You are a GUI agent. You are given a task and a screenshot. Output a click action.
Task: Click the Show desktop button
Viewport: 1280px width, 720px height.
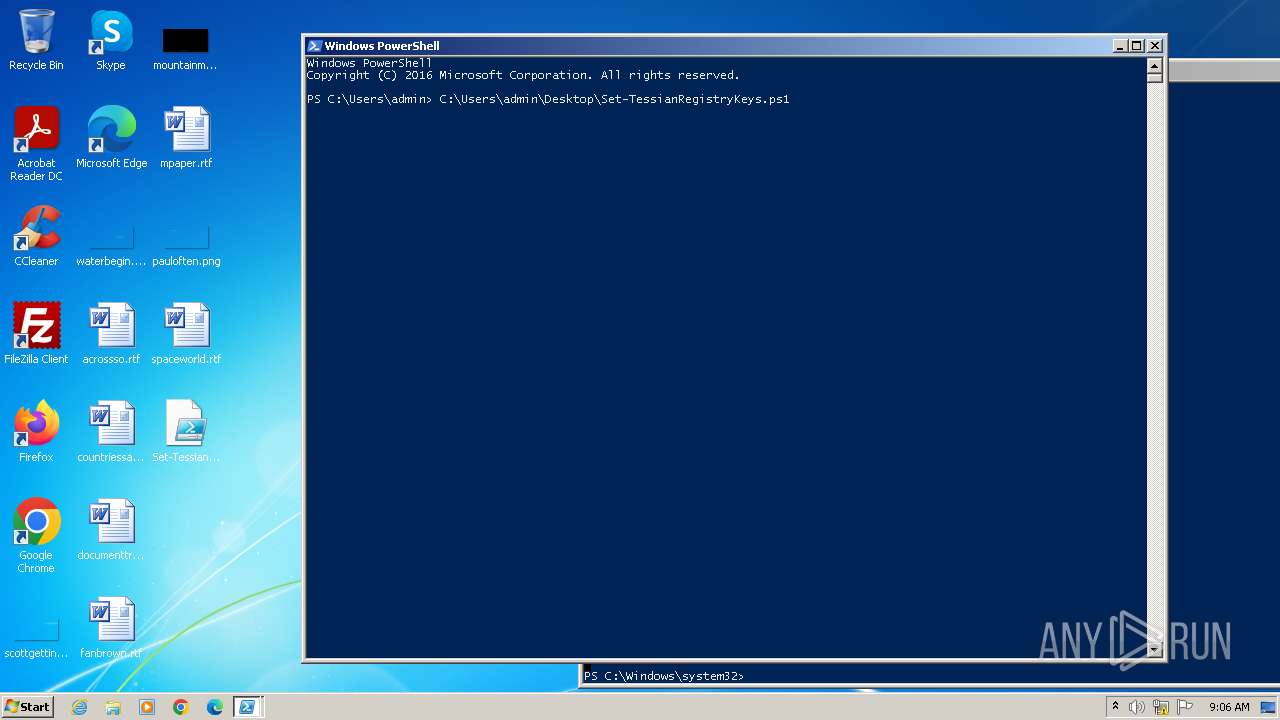click(1268, 707)
